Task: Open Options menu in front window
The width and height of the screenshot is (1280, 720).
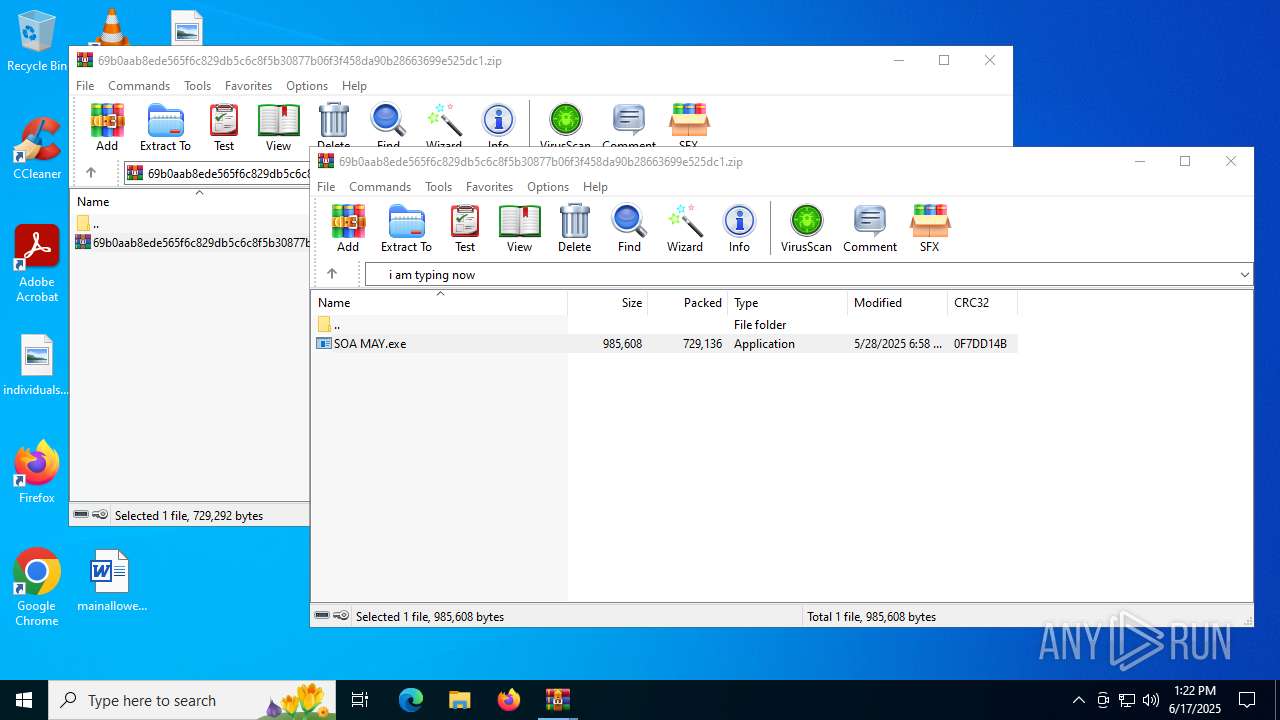Action: (x=548, y=187)
